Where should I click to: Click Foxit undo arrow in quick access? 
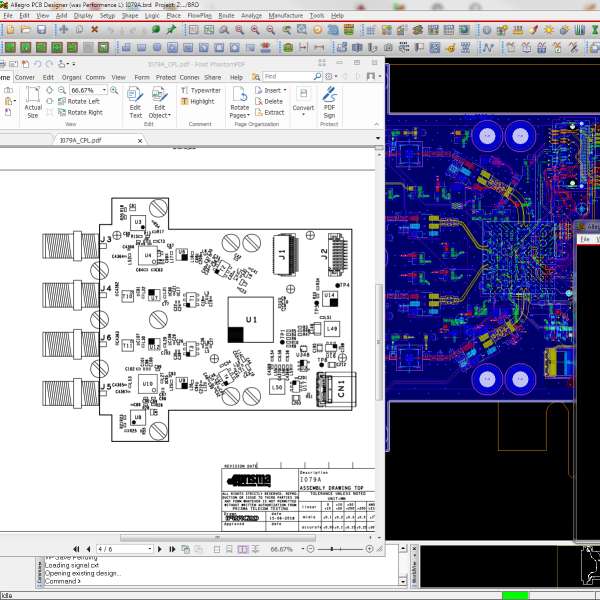(37, 64)
